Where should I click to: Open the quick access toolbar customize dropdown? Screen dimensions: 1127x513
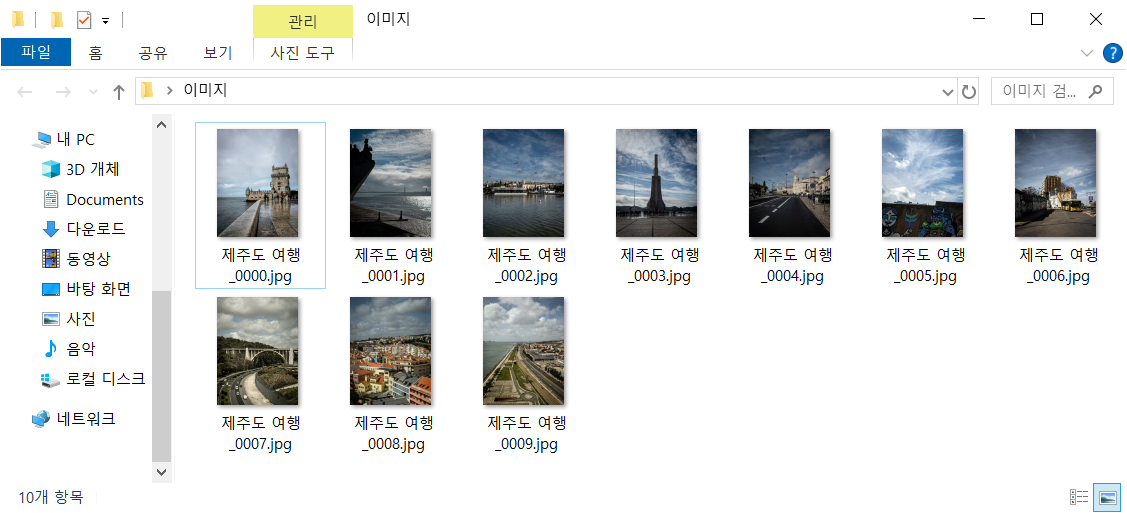point(106,21)
